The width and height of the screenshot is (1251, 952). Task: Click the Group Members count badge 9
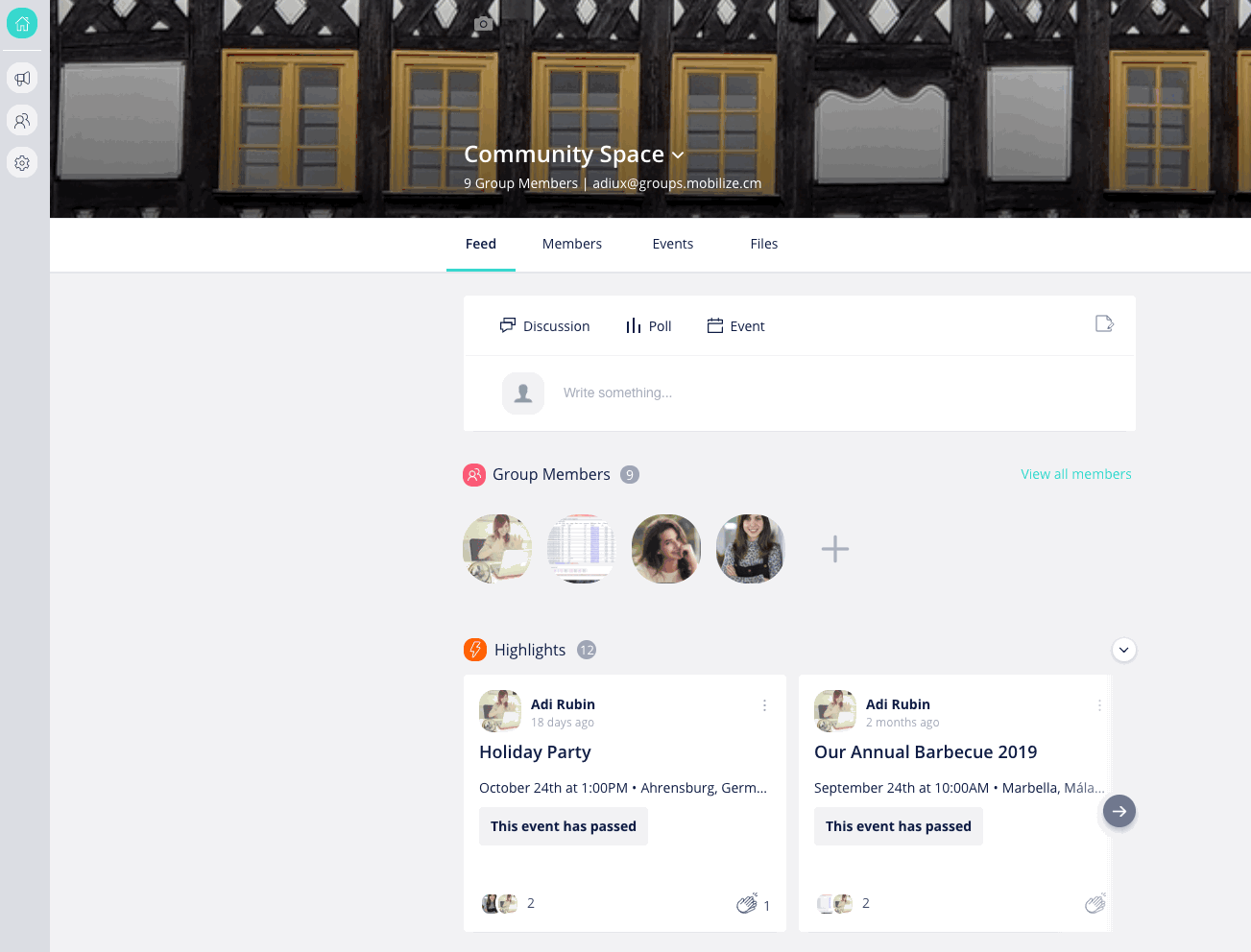[630, 475]
